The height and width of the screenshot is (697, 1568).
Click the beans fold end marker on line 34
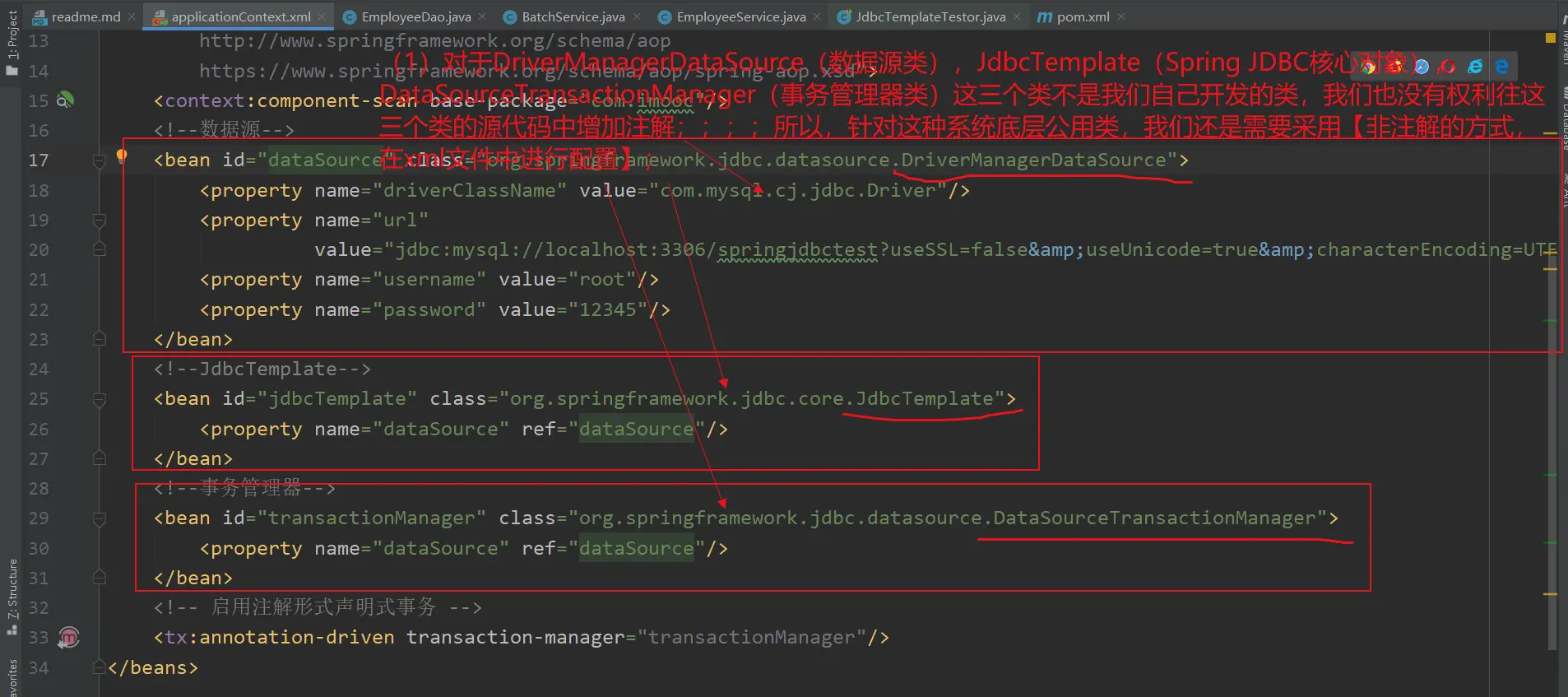pos(100,667)
